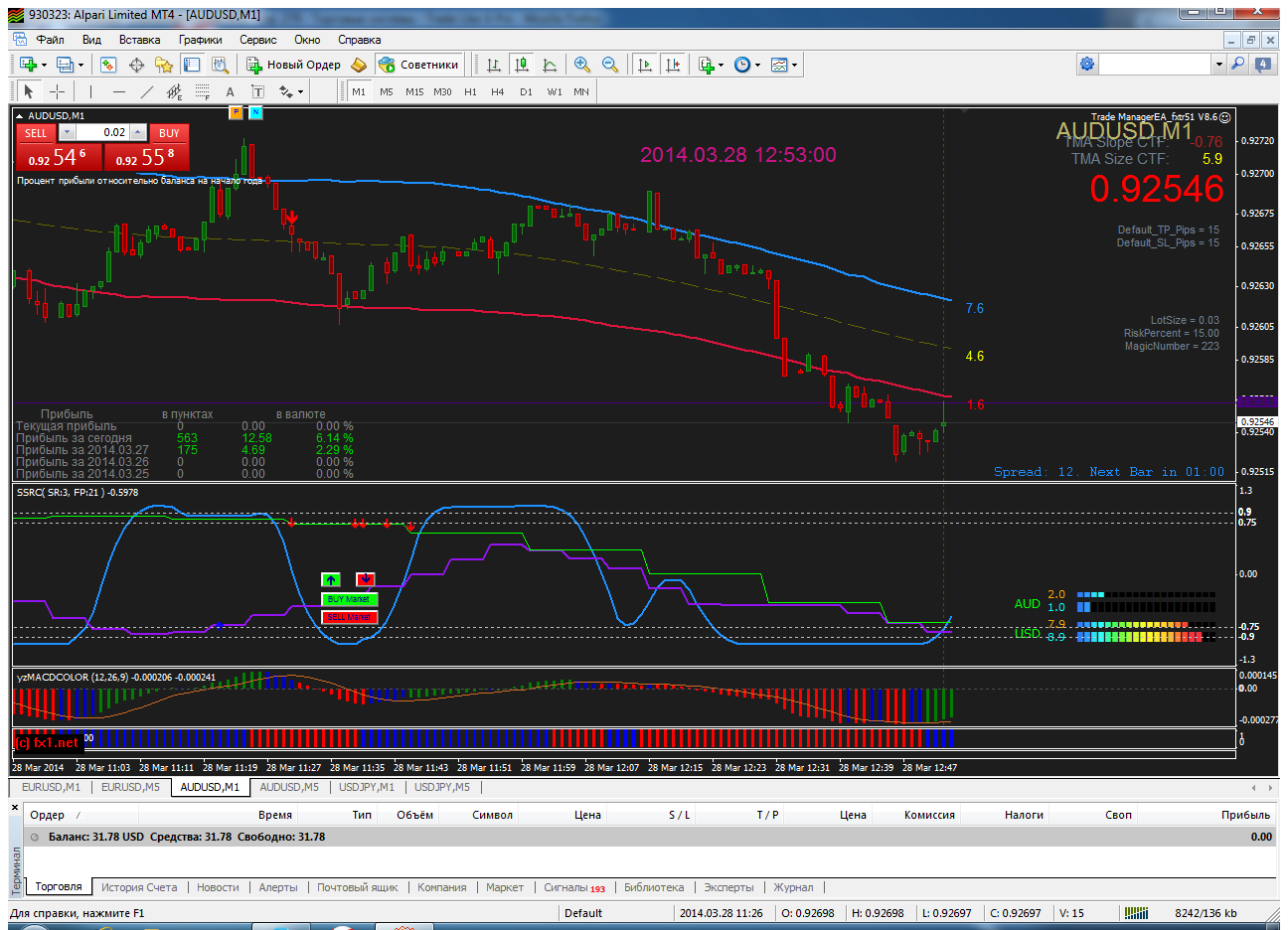Switch to line chart icon

coord(550,65)
